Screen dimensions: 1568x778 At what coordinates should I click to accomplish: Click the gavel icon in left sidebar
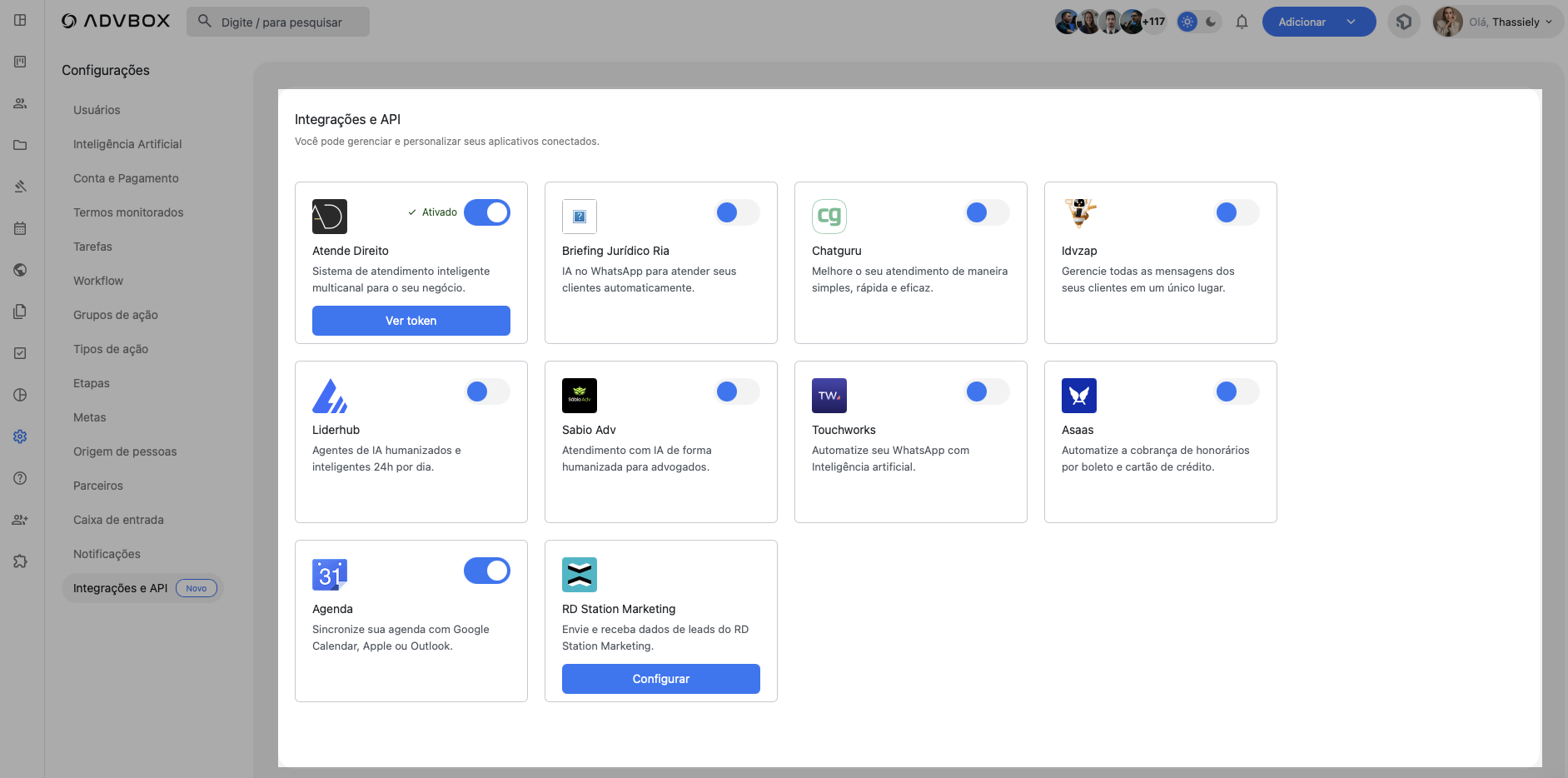[x=20, y=187]
